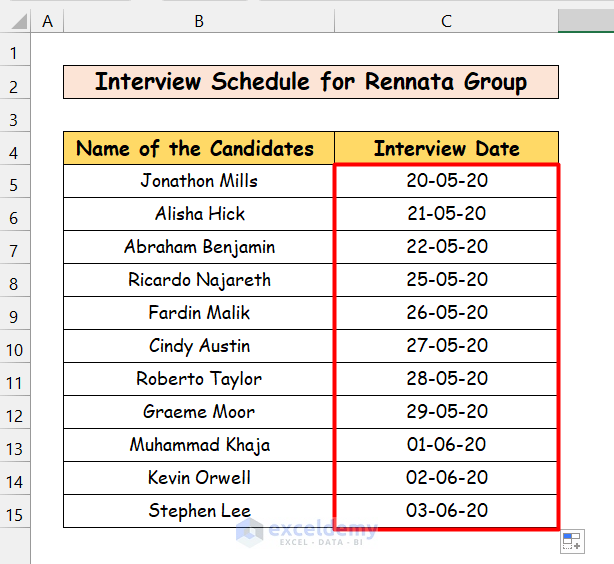Screen dimensions: 614x564
Task: Select the cell containing 20-05-20
Action: point(446,181)
